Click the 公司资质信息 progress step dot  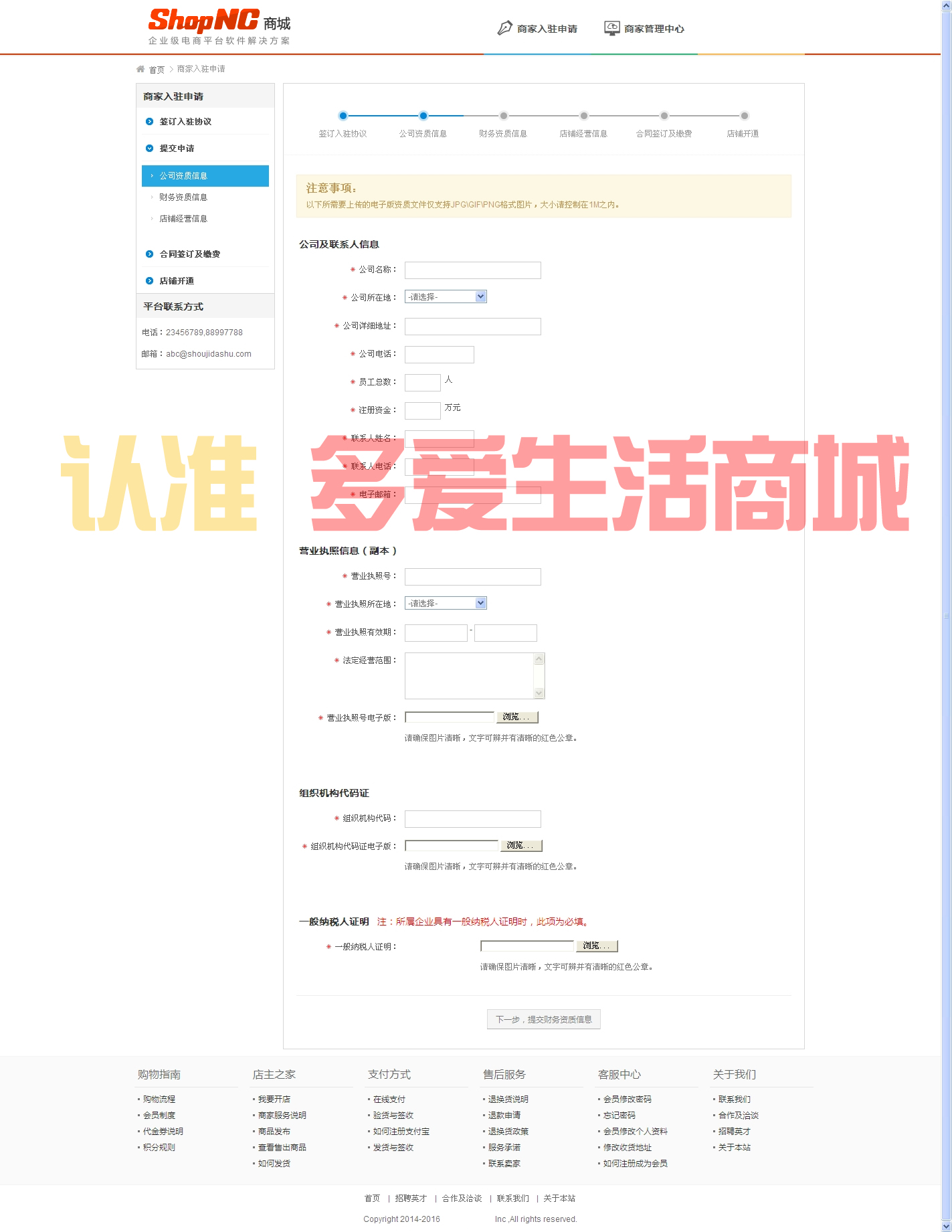423,116
